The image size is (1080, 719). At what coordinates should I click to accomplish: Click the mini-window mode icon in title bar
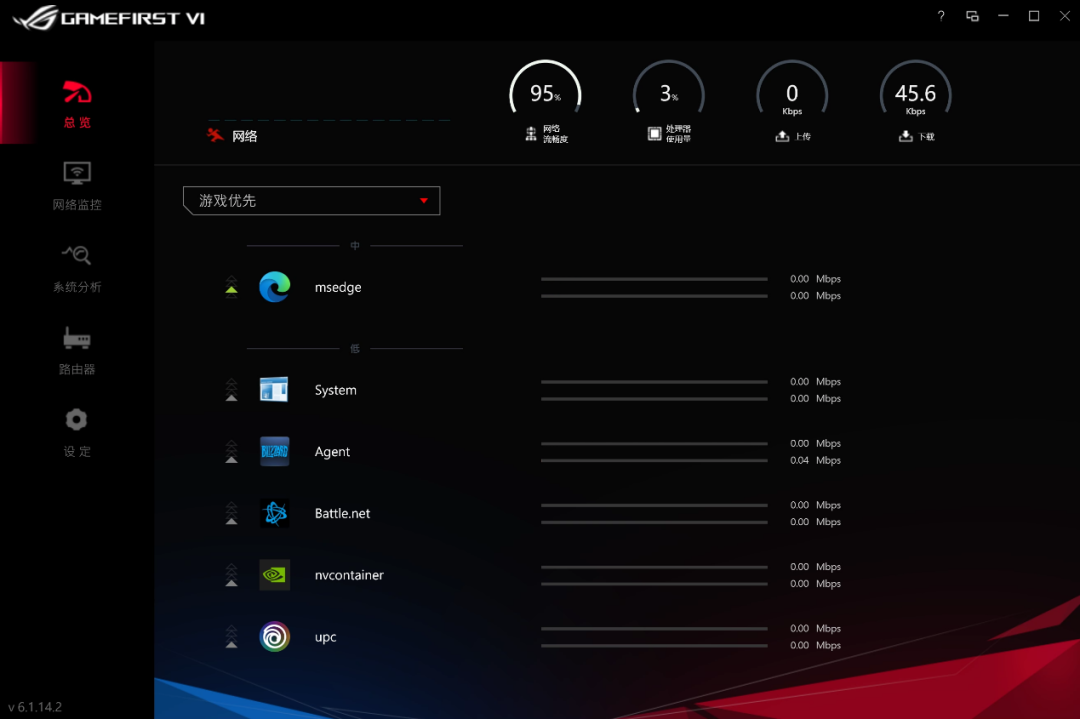(x=973, y=16)
